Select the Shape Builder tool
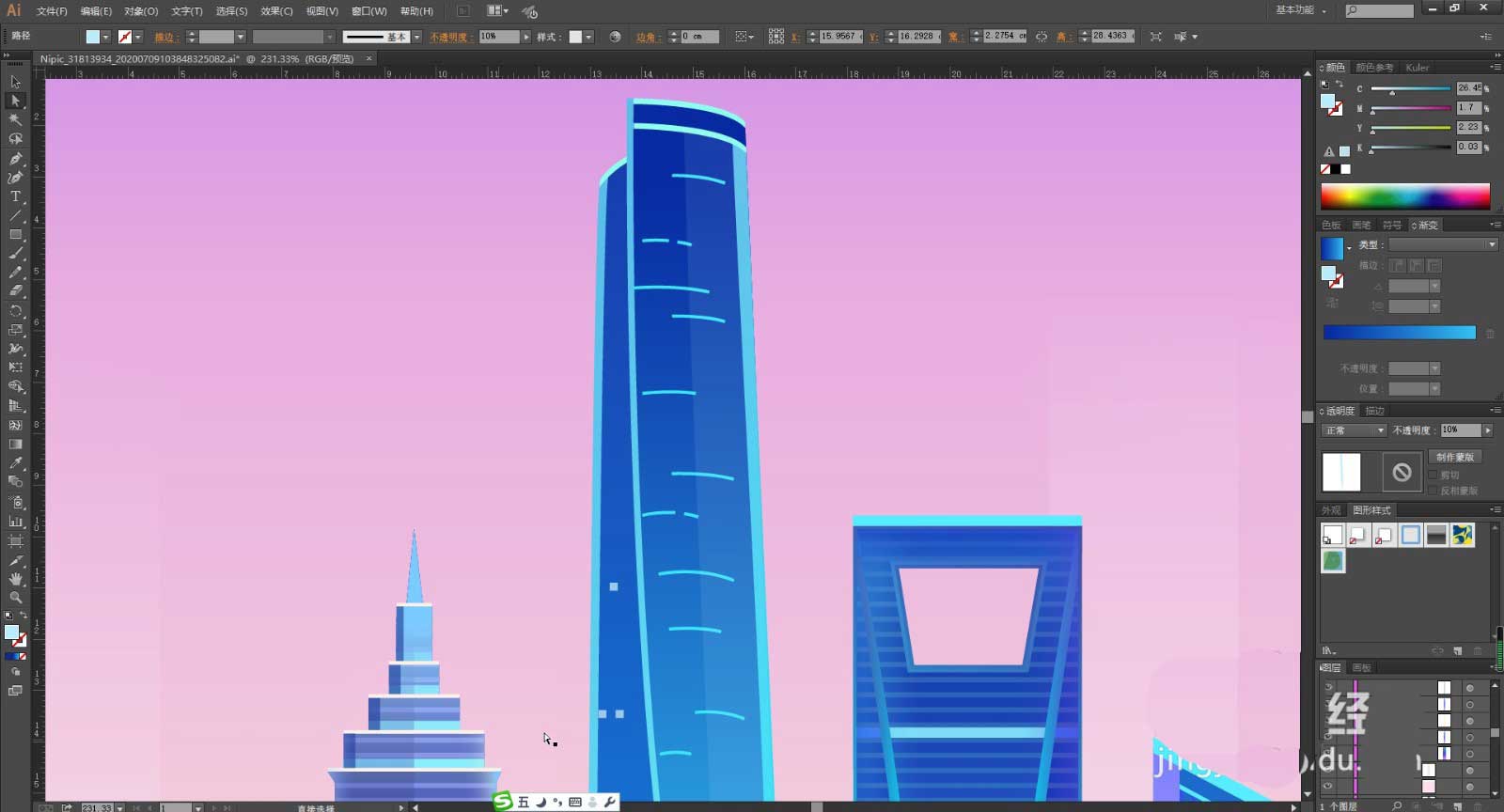 point(15,386)
